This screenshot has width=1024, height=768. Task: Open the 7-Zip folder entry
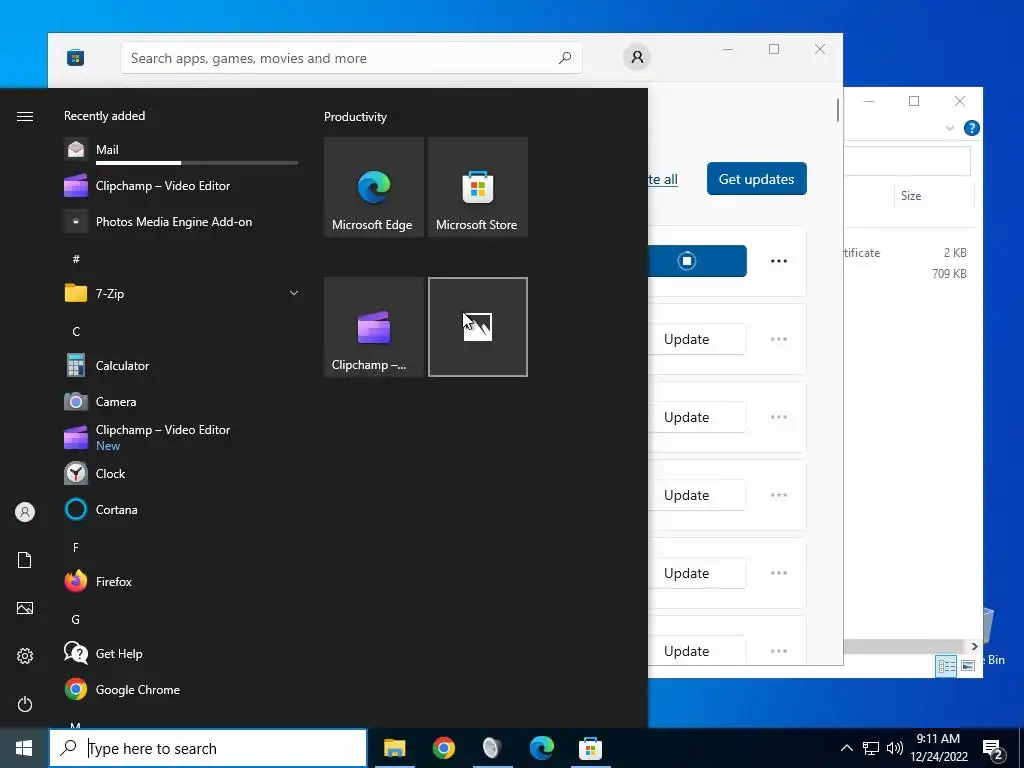(181, 293)
